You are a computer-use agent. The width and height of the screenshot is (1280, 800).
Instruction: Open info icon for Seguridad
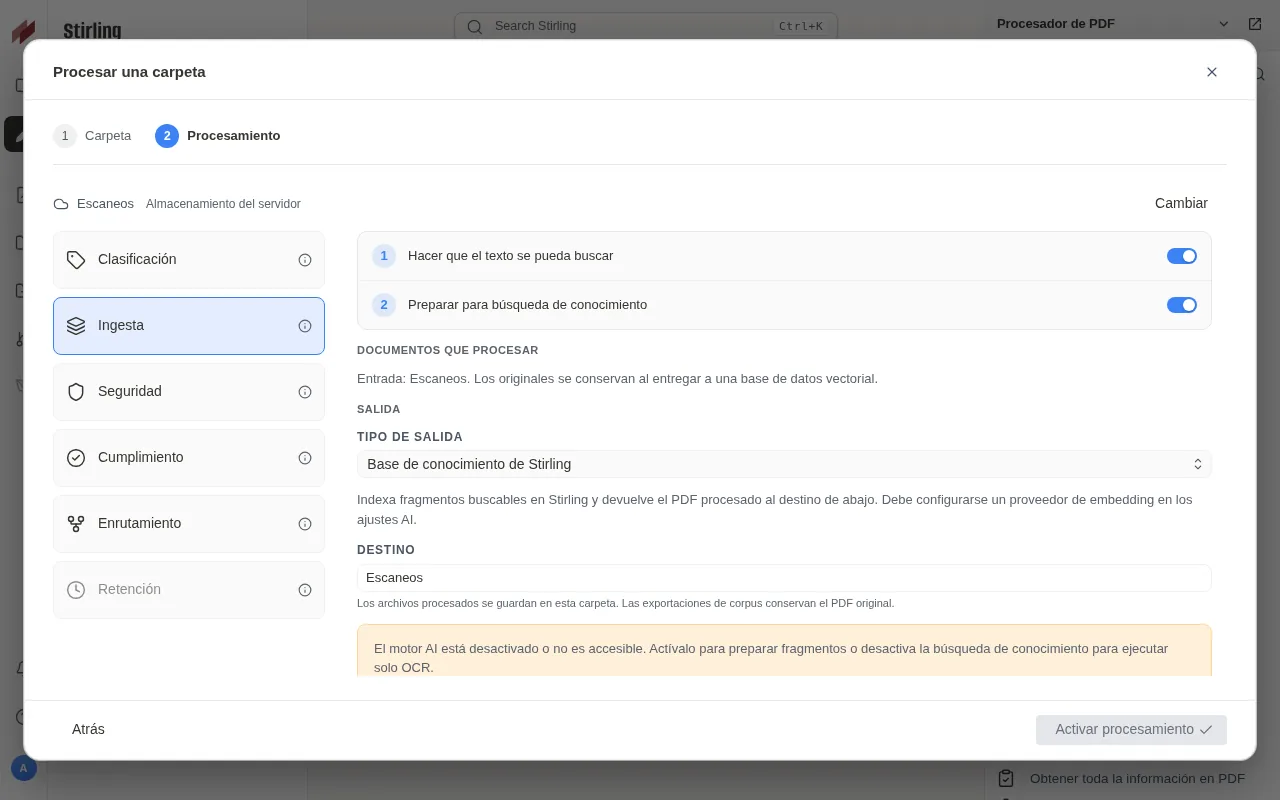(x=305, y=392)
